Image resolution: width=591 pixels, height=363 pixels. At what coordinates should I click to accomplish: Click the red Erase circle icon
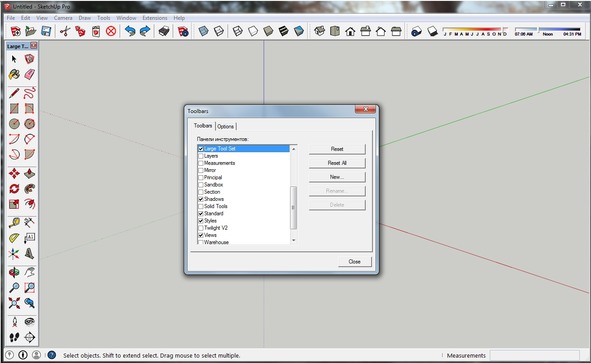click(111, 31)
